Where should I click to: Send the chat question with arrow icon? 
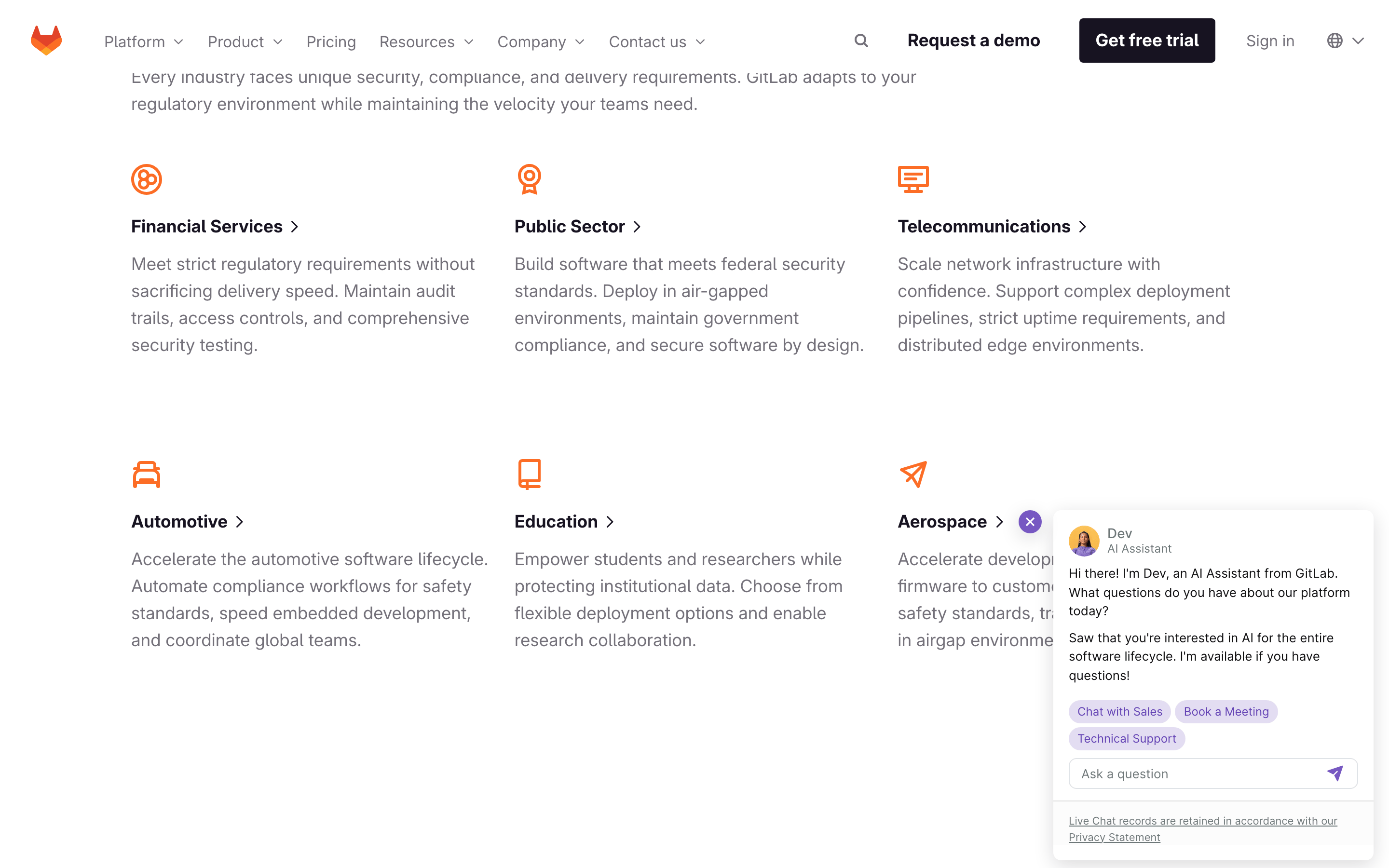(x=1335, y=773)
